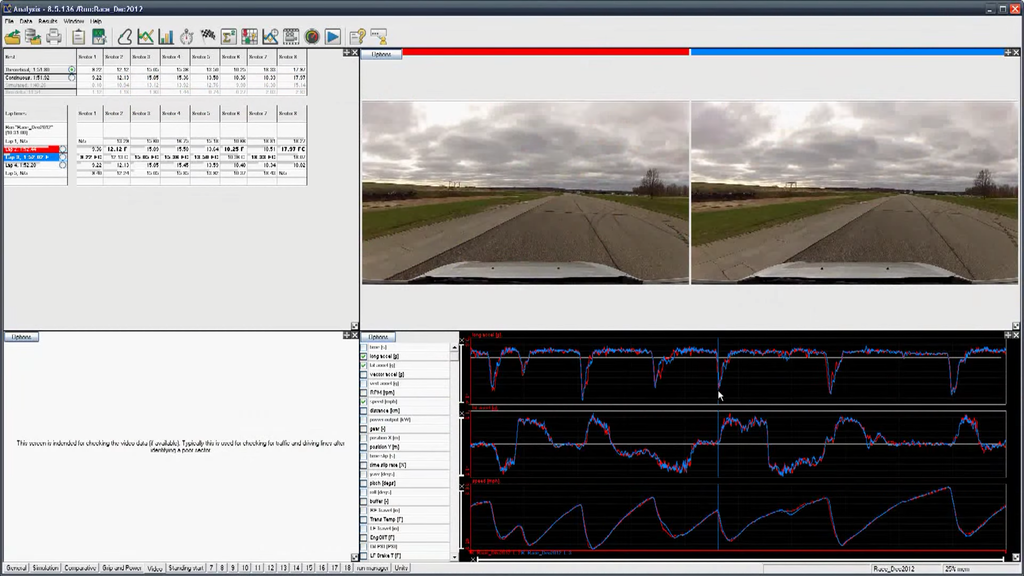
Task: Click the right blue-lap video frame
Action: 856,192
